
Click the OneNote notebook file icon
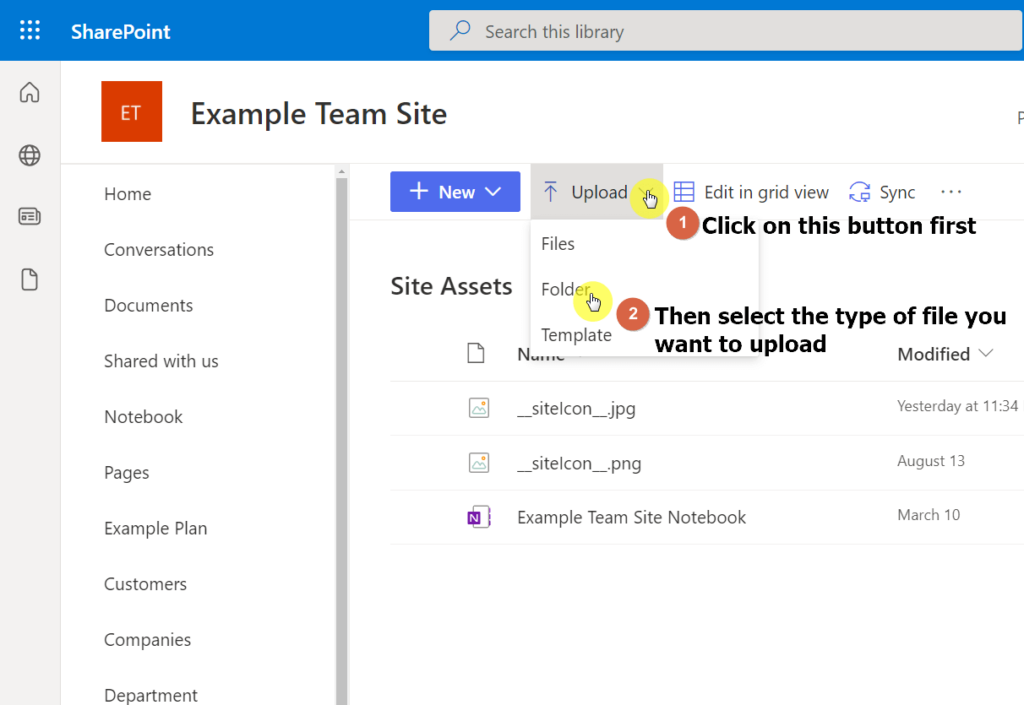click(479, 517)
